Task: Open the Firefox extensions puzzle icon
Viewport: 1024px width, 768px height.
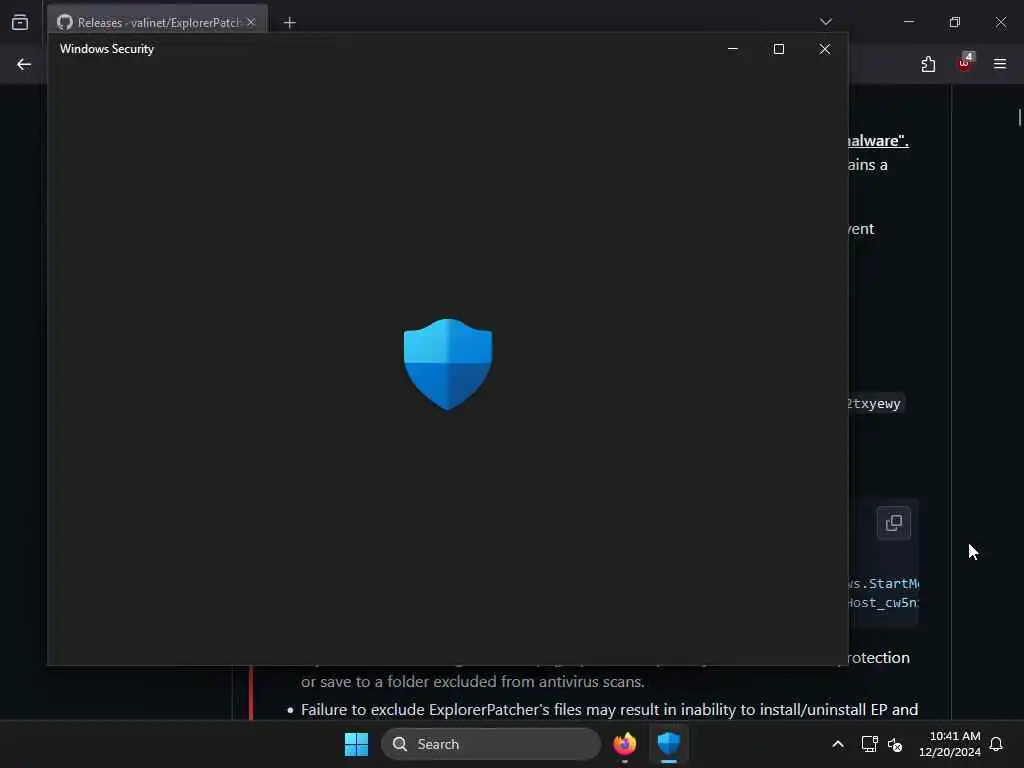Action: pos(928,64)
